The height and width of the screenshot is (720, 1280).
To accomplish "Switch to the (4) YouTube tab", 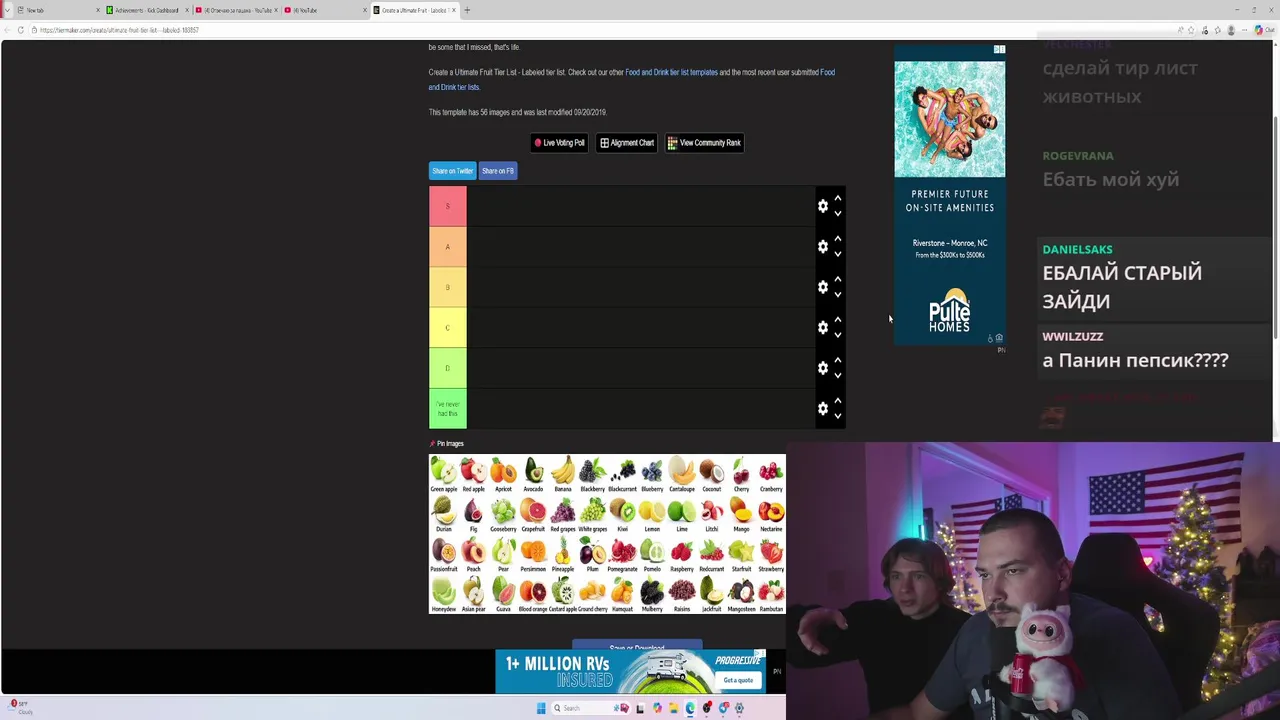I will [324, 10].
